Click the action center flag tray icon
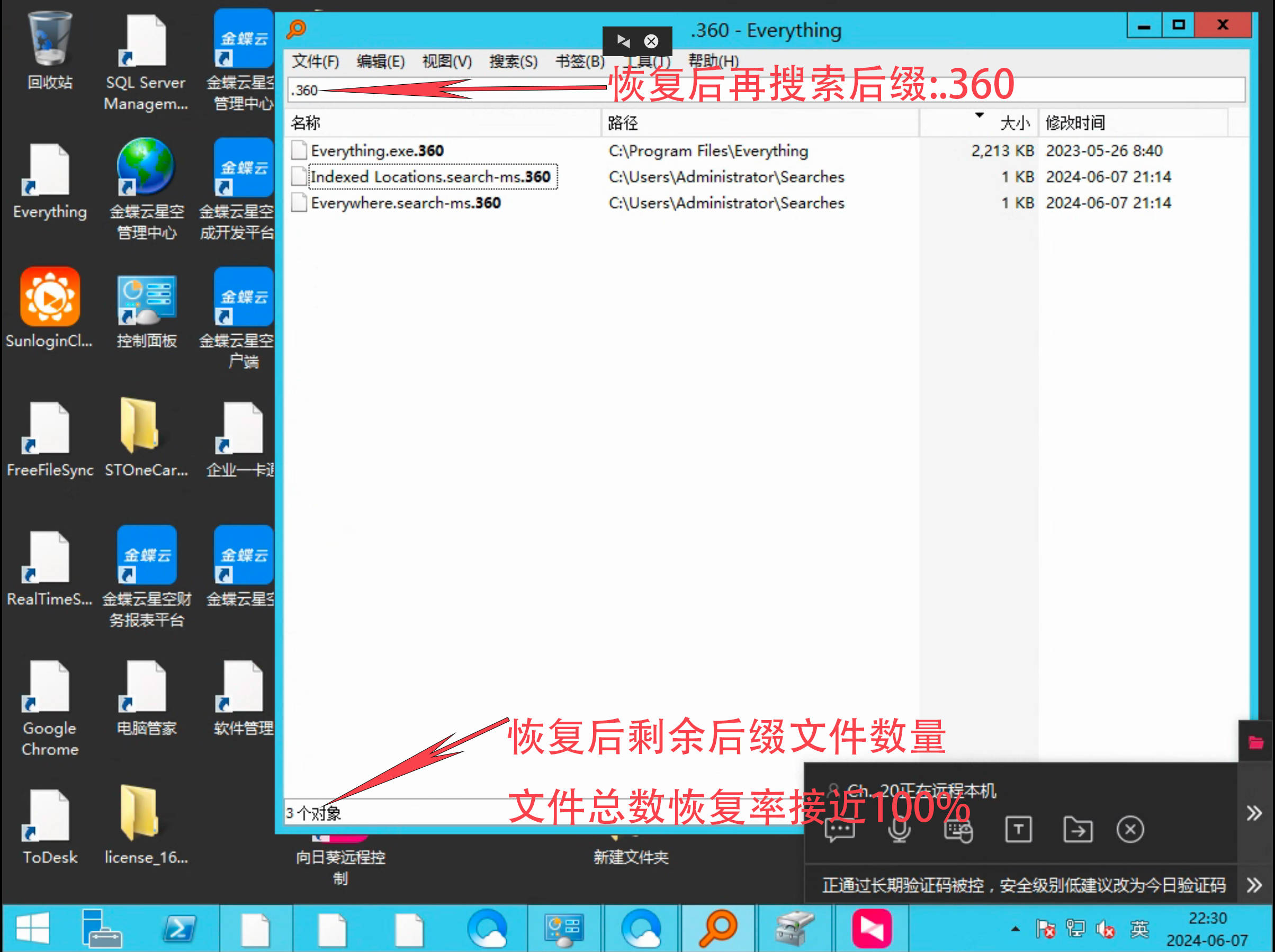 pos(1045,929)
